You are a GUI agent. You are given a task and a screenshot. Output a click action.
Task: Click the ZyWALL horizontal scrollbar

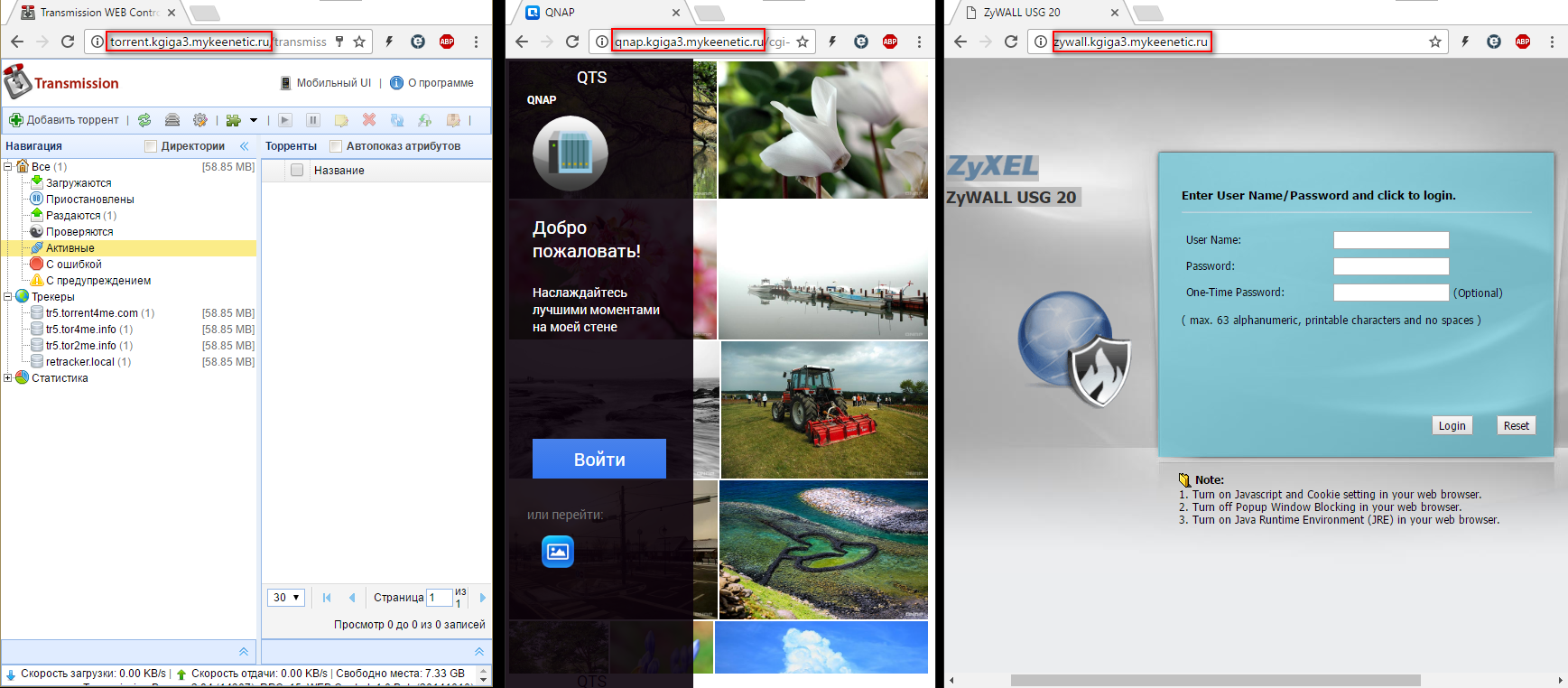pyautogui.click(x=1215, y=681)
